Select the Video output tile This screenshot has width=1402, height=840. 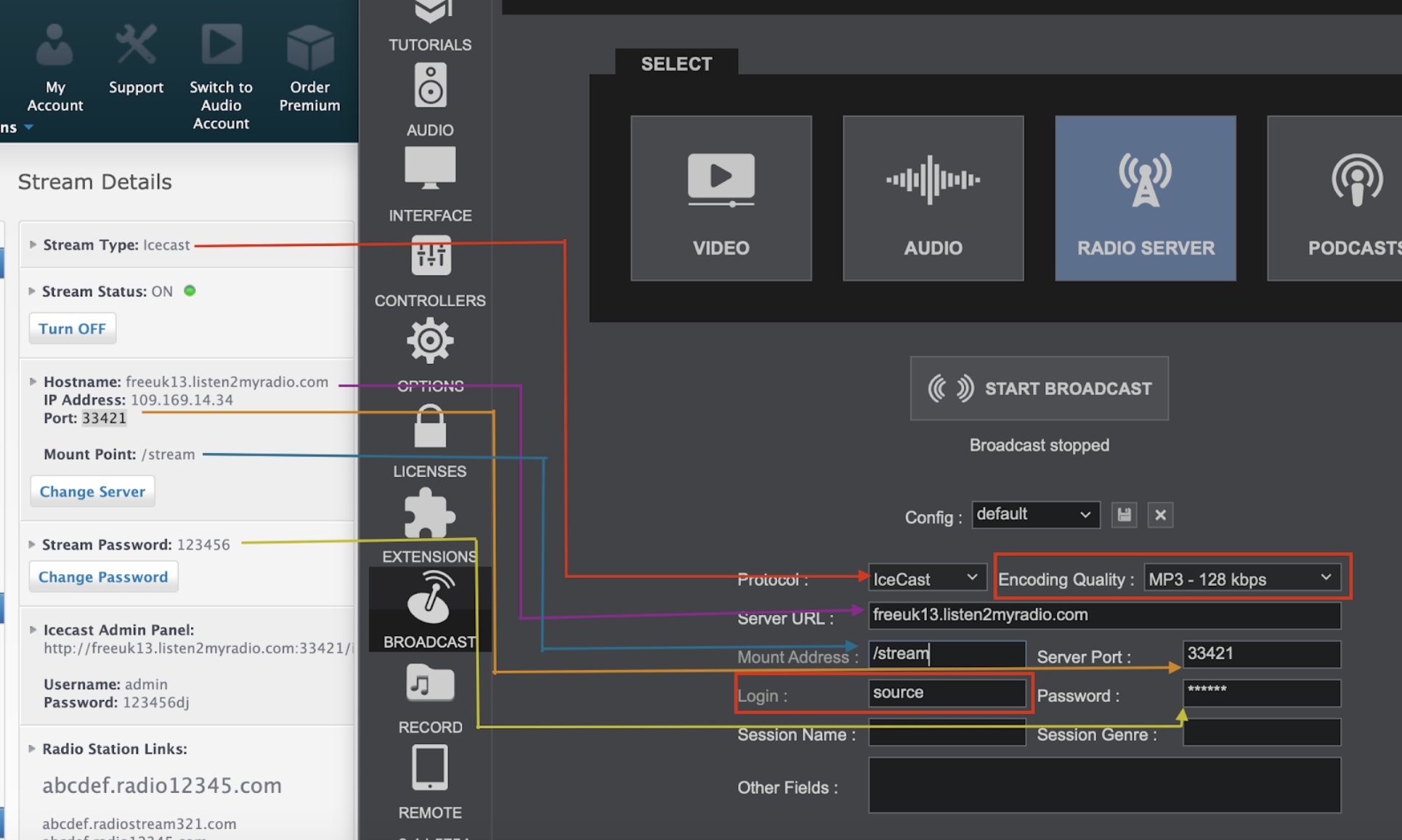pos(721,198)
